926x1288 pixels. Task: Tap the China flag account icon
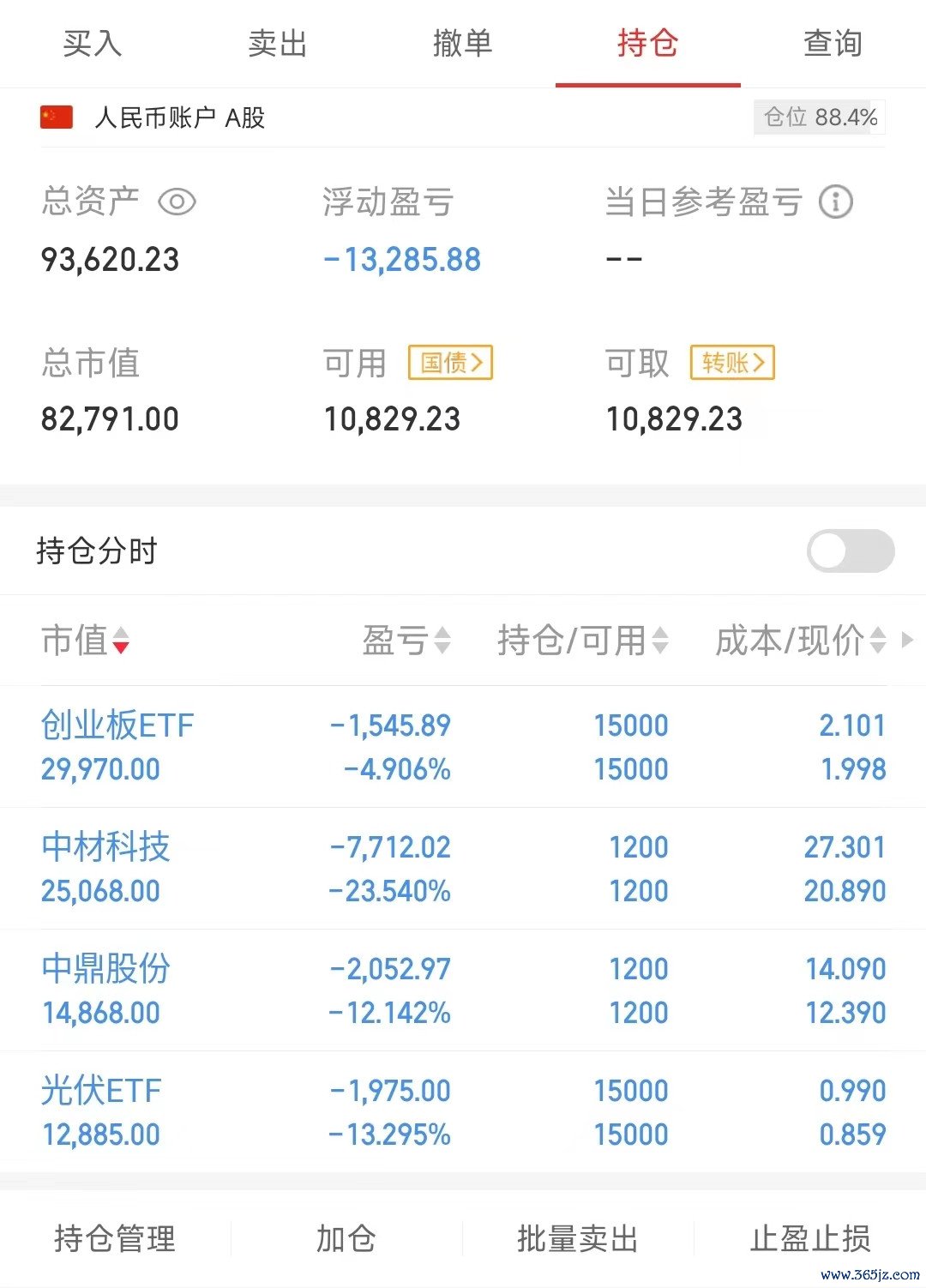pos(57,117)
